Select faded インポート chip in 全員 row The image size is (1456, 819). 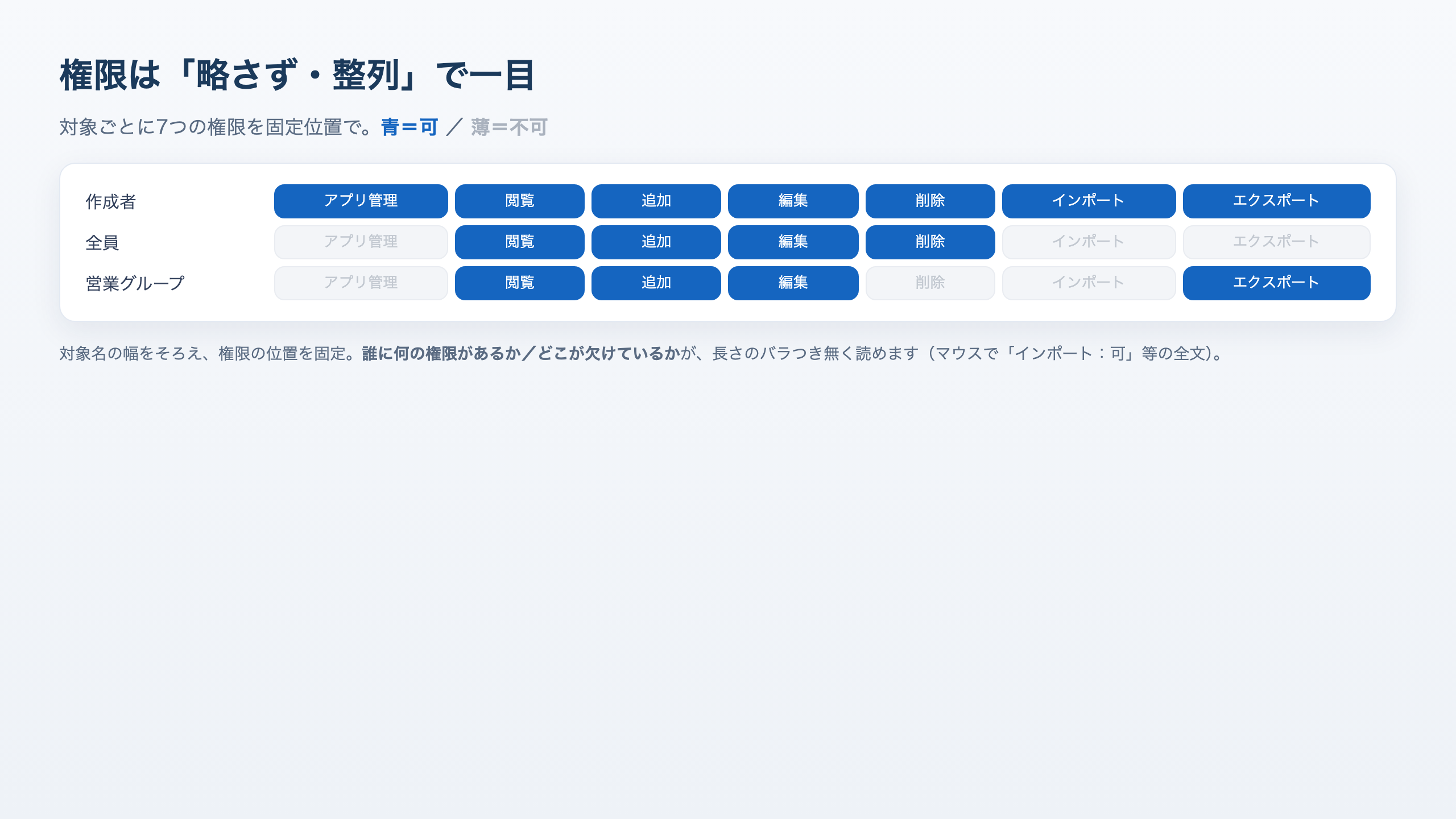(x=1089, y=242)
